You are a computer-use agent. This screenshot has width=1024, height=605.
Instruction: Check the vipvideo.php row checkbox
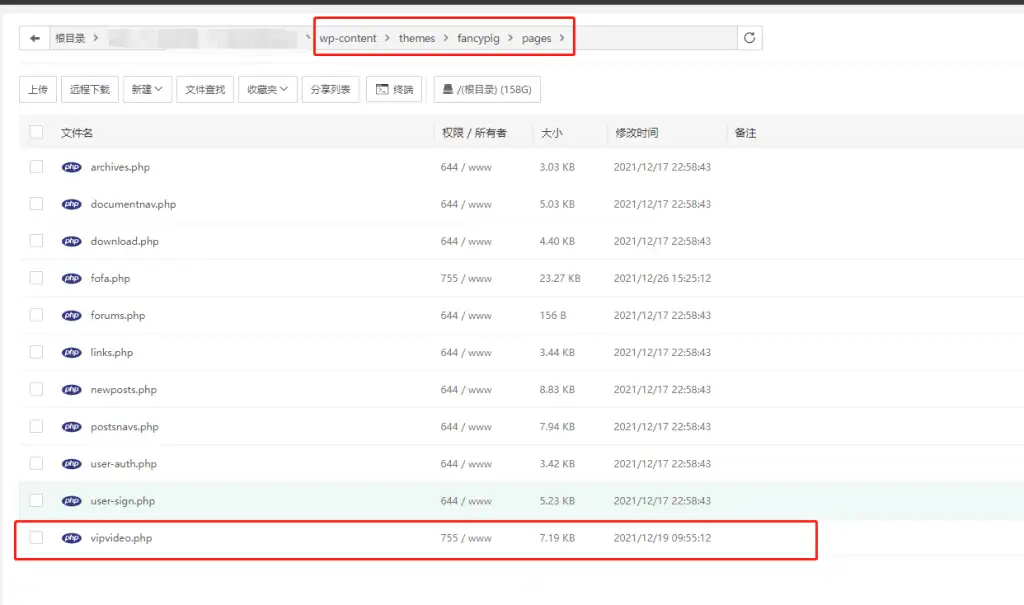(36, 537)
